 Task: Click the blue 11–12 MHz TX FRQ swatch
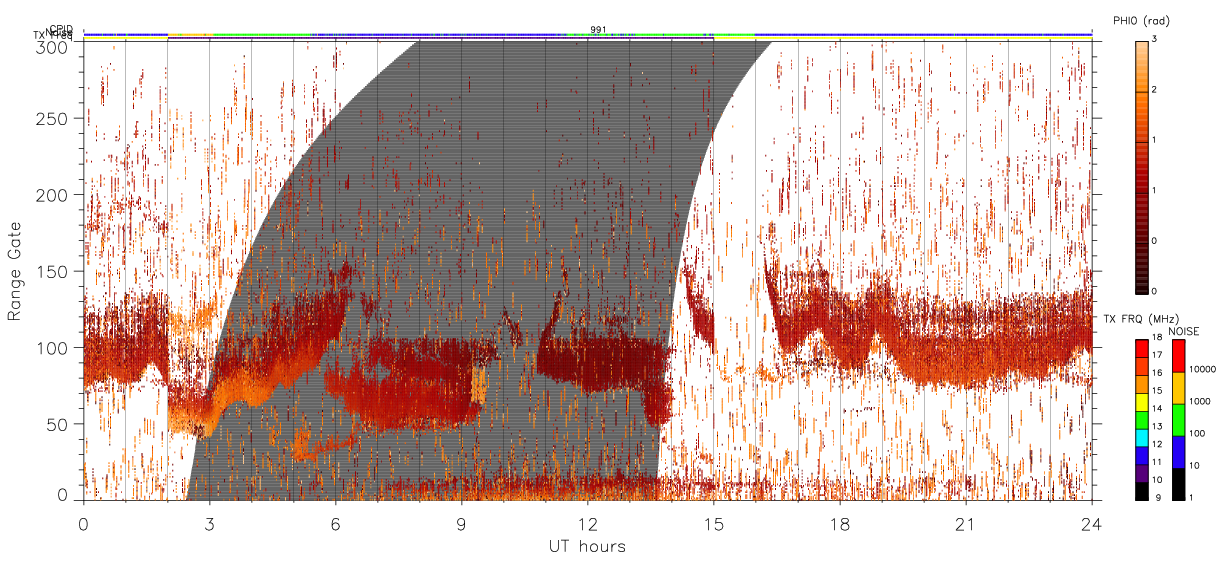1141,455
